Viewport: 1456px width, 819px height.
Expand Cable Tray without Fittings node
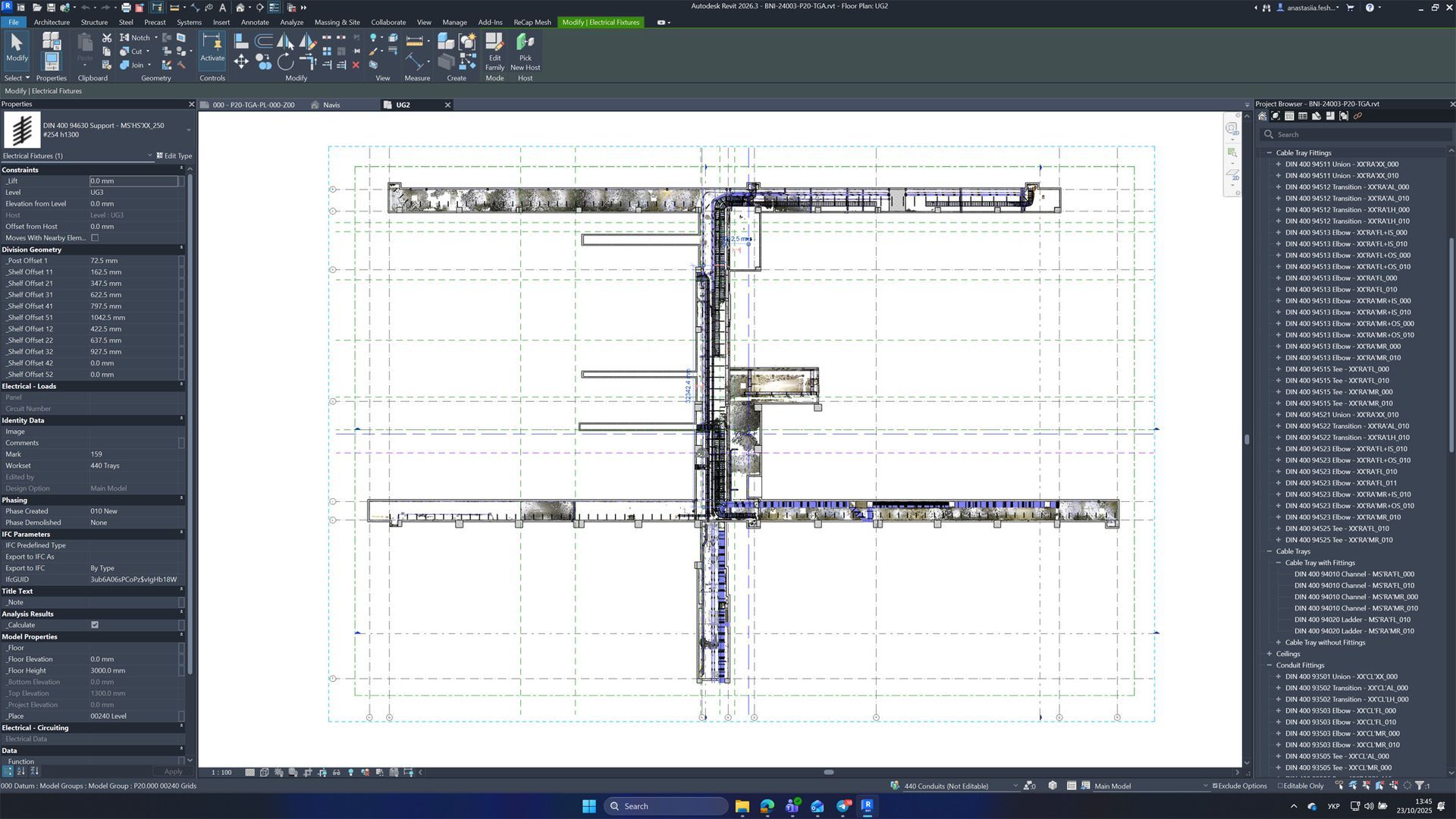pos(1279,643)
